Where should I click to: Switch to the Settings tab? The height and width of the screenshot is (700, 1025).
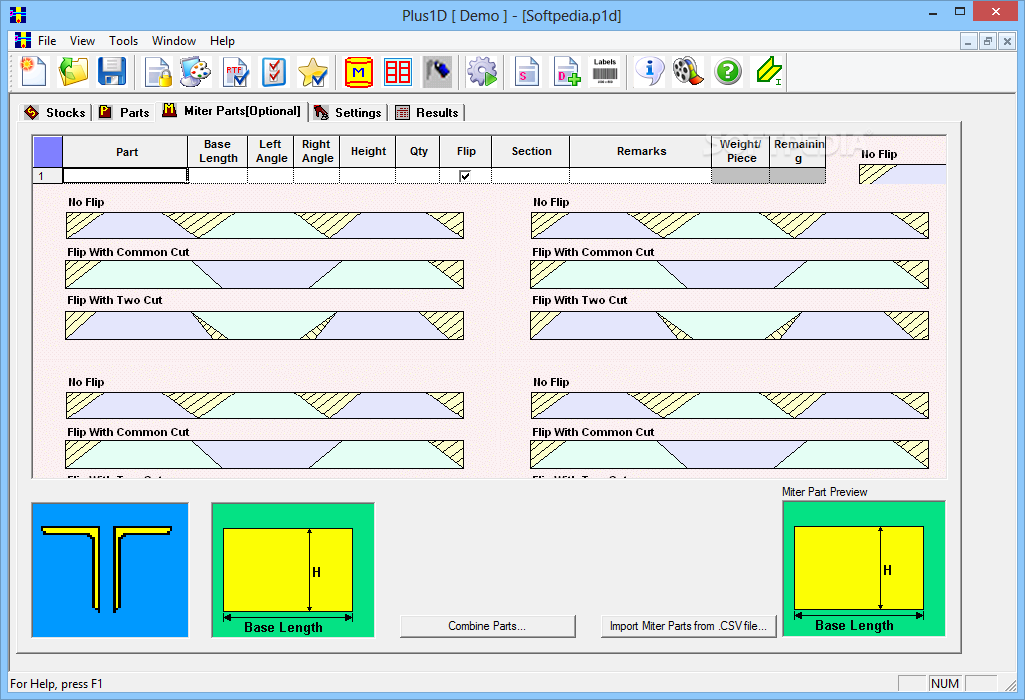(348, 112)
